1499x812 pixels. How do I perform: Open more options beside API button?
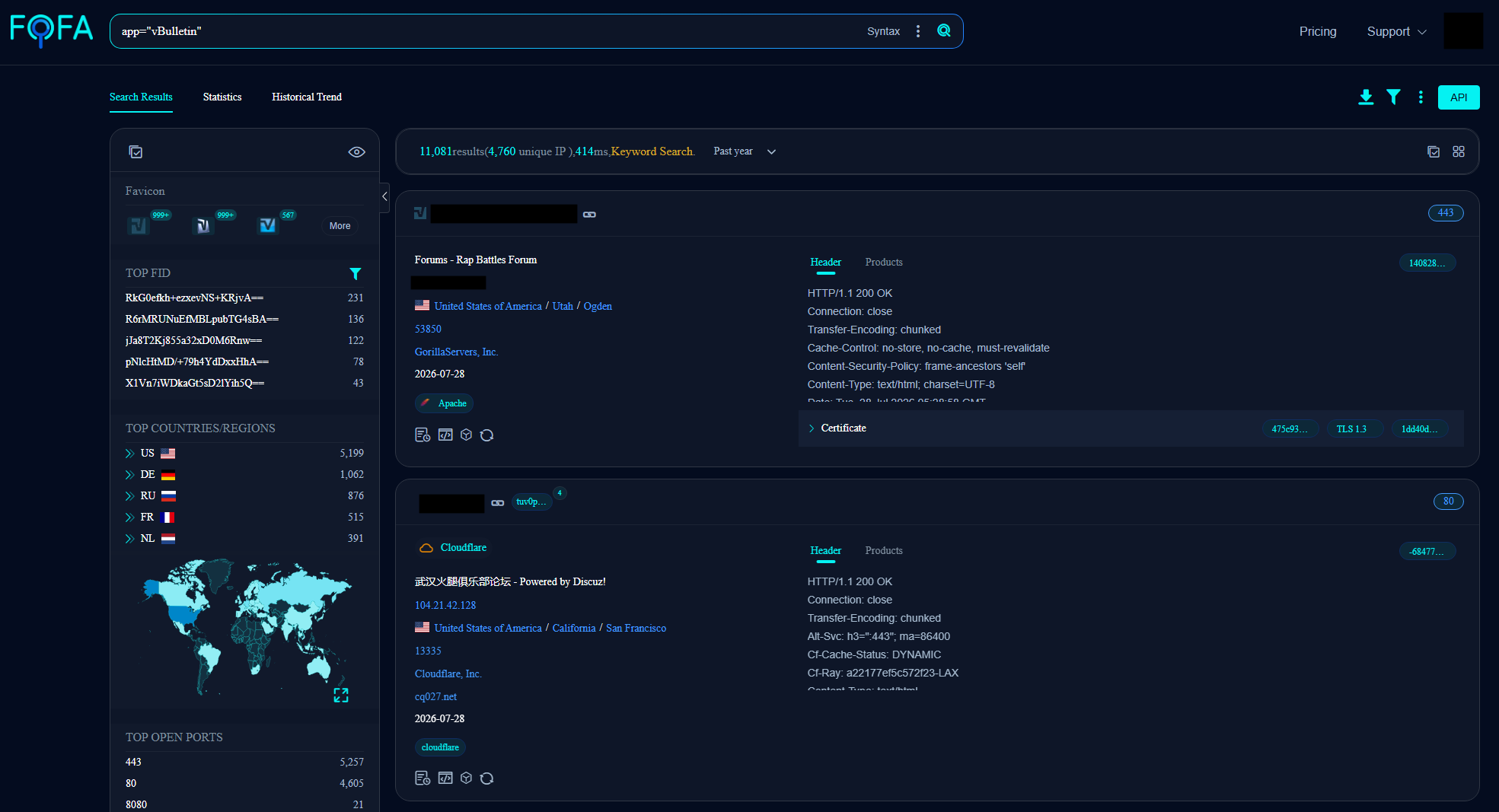1421,97
